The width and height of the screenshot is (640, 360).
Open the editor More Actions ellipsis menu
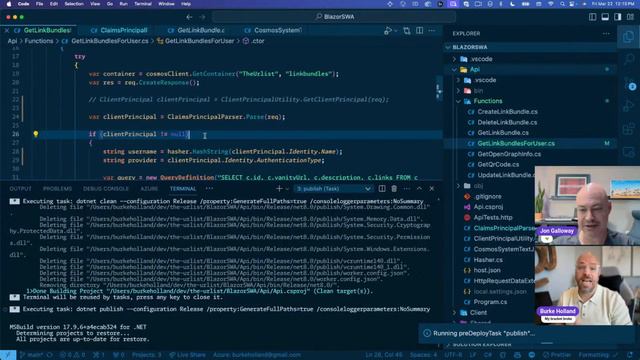tap(432, 31)
